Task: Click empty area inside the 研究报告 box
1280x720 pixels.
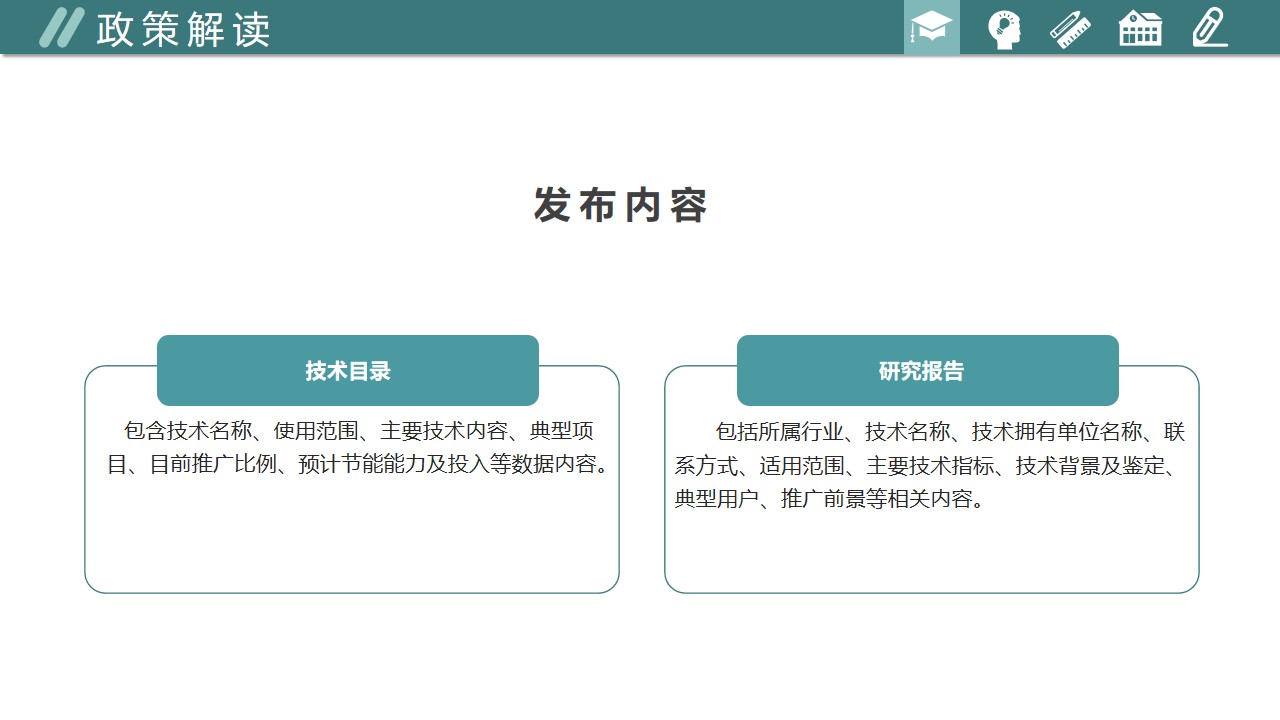Action: [931, 552]
